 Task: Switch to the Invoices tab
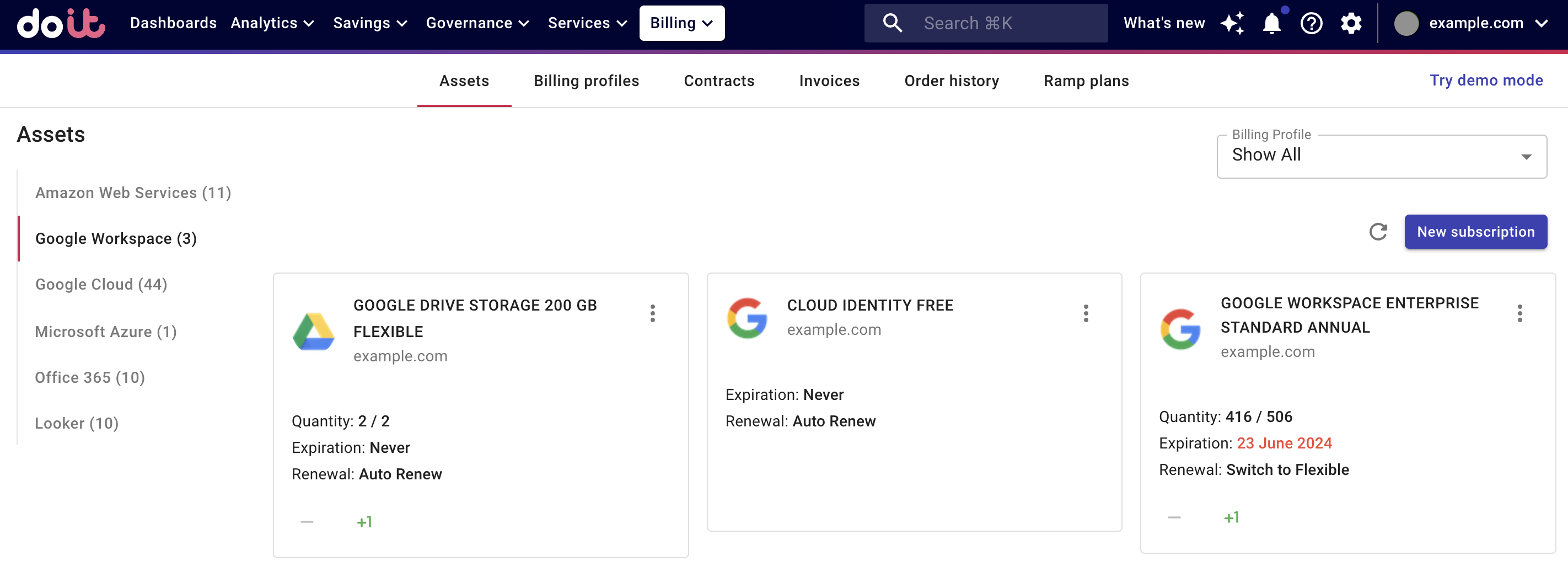click(829, 81)
